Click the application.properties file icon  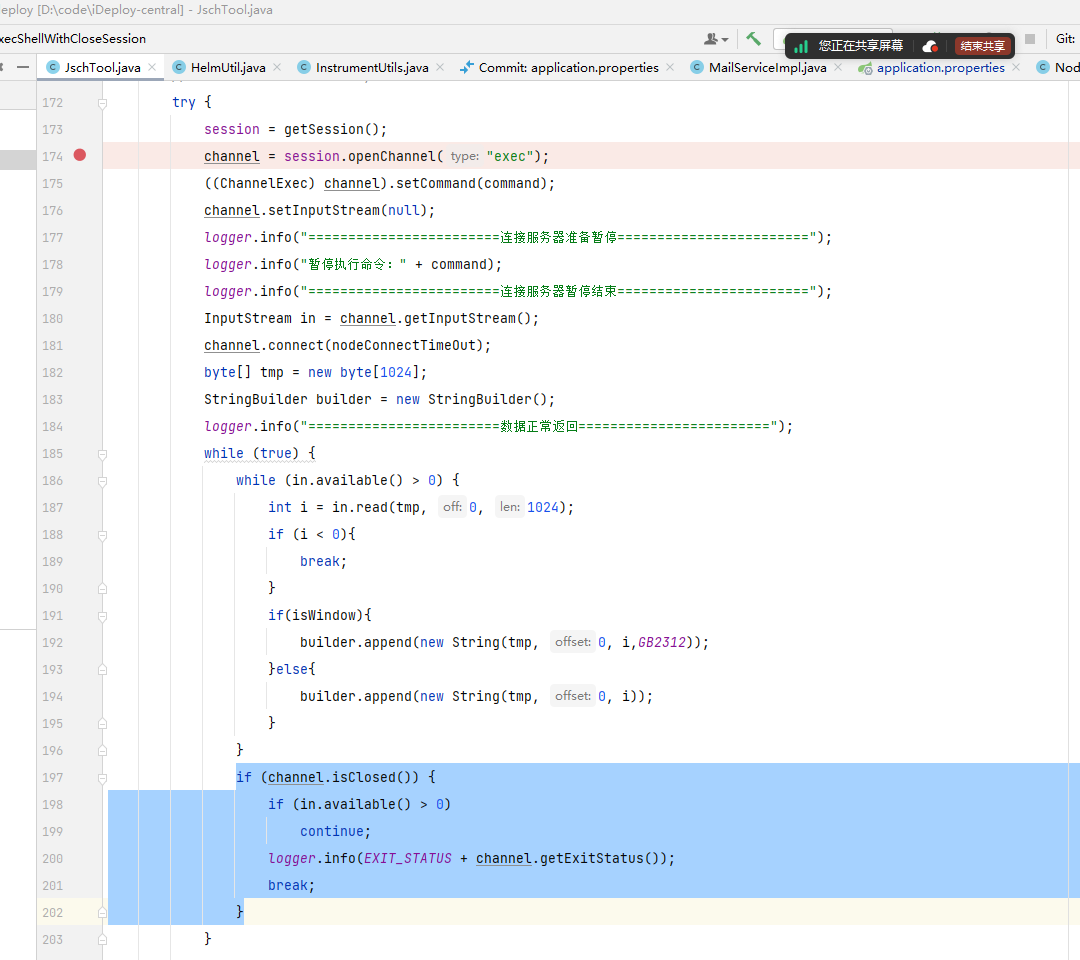tap(865, 67)
